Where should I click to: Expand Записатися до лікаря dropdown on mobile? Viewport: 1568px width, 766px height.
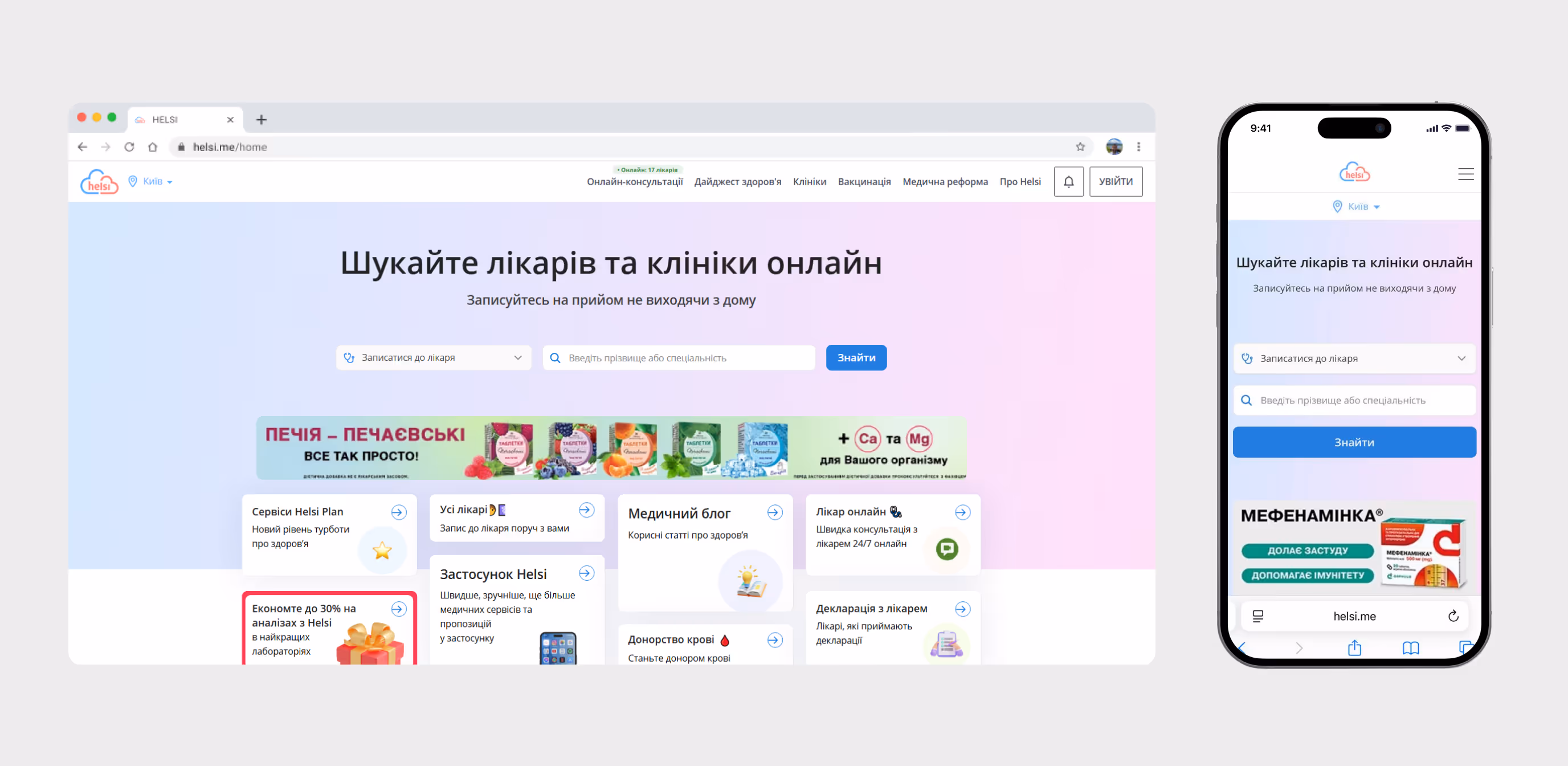click(x=1354, y=358)
